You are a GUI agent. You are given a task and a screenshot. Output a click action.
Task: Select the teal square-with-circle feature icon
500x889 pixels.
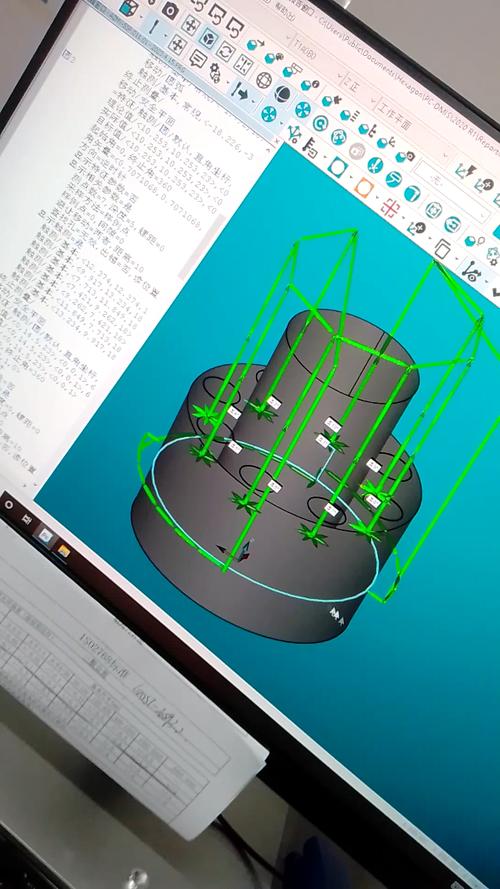point(338,167)
